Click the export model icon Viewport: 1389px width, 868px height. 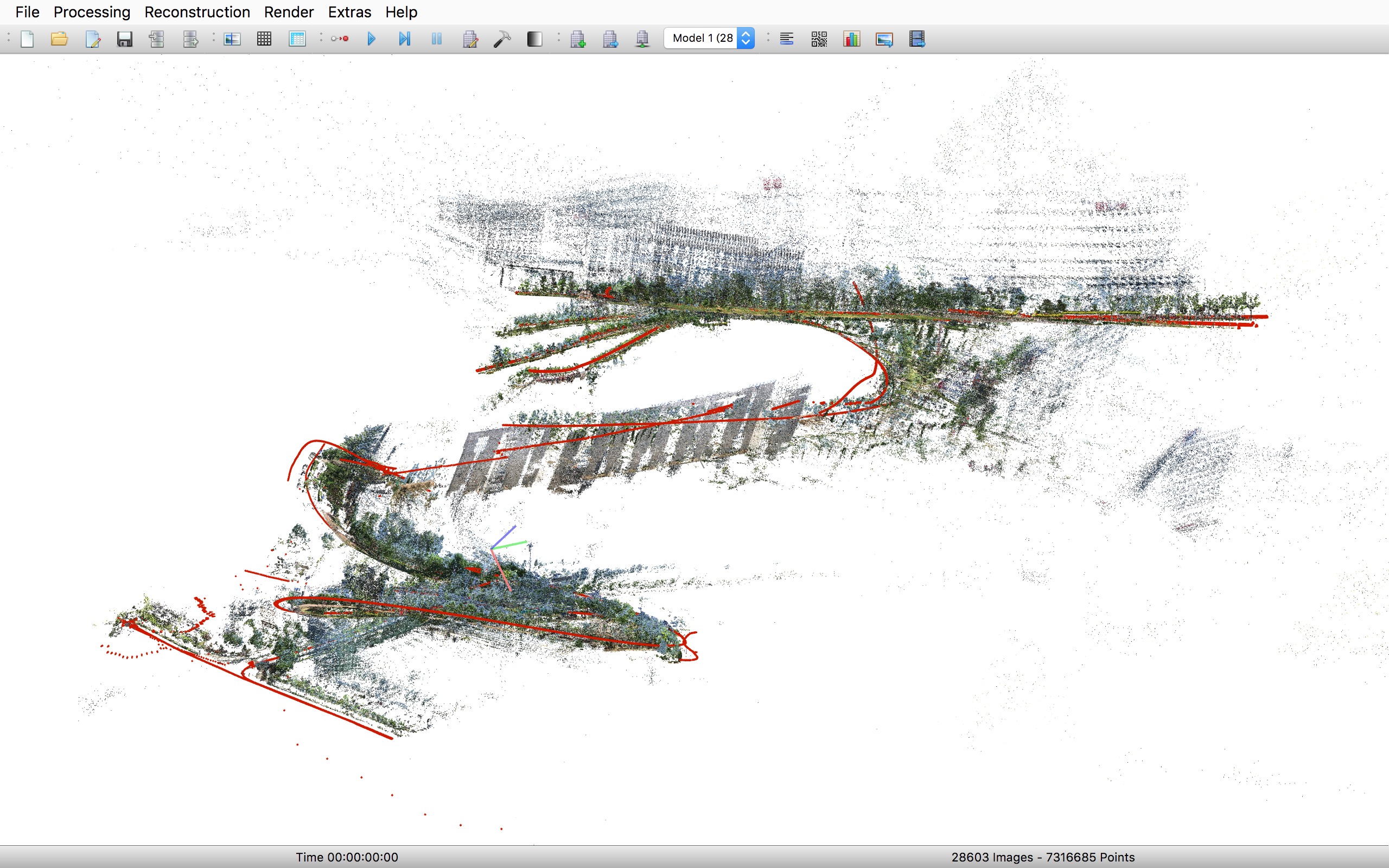tap(190, 39)
